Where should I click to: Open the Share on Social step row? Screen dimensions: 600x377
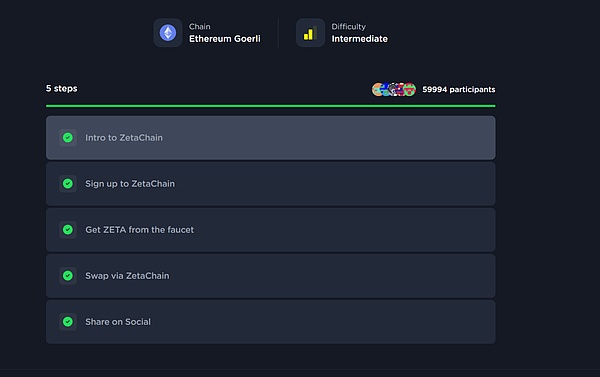point(271,322)
